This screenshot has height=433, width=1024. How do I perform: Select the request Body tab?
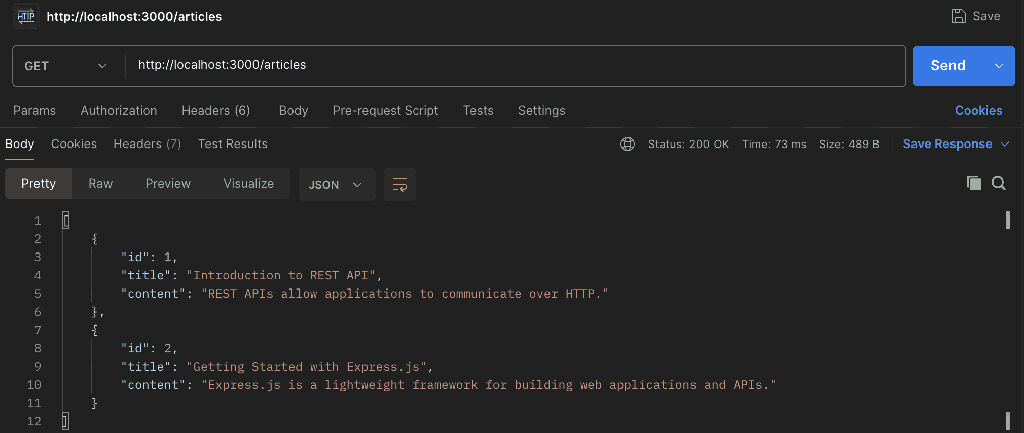click(293, 110)
